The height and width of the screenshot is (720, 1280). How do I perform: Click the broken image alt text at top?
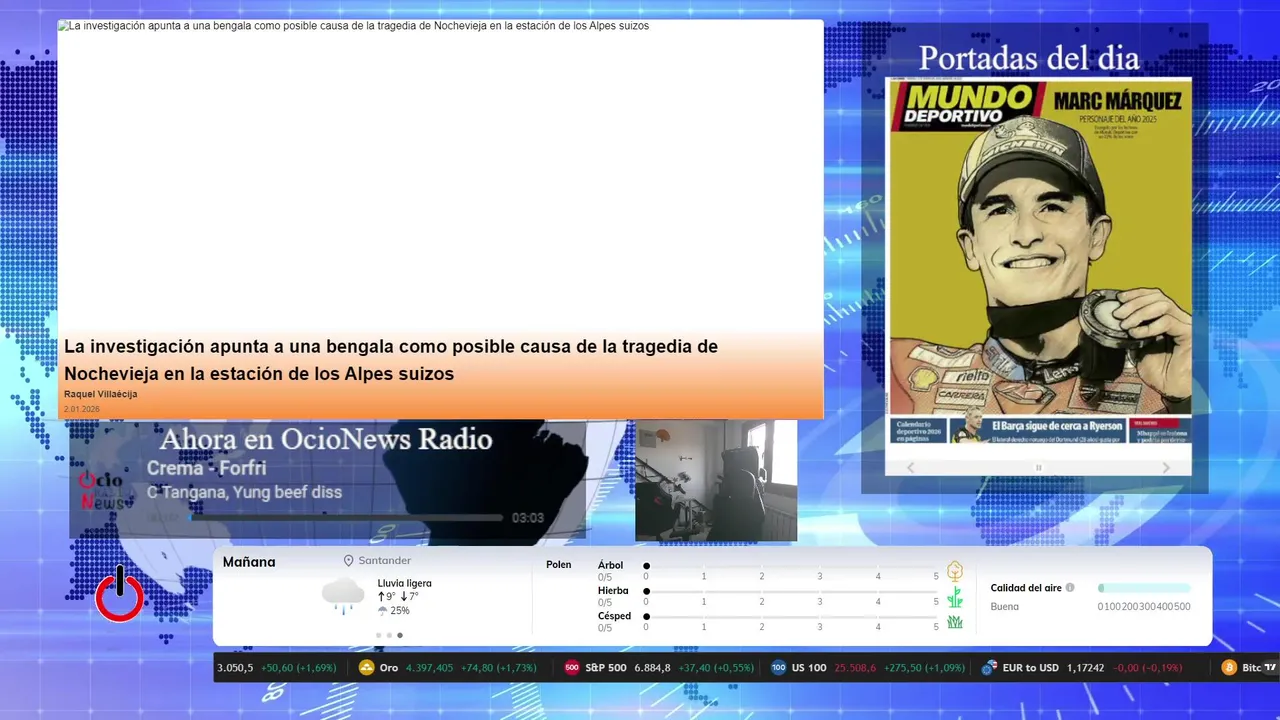click(x=353, y=26)
